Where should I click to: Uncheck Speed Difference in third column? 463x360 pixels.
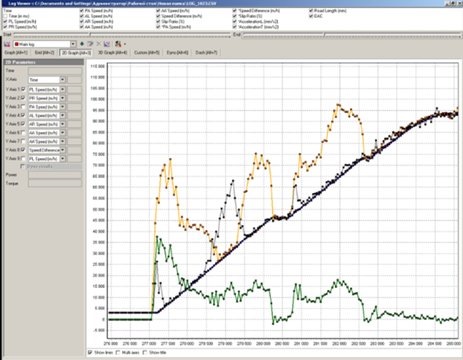click(158, 16)
